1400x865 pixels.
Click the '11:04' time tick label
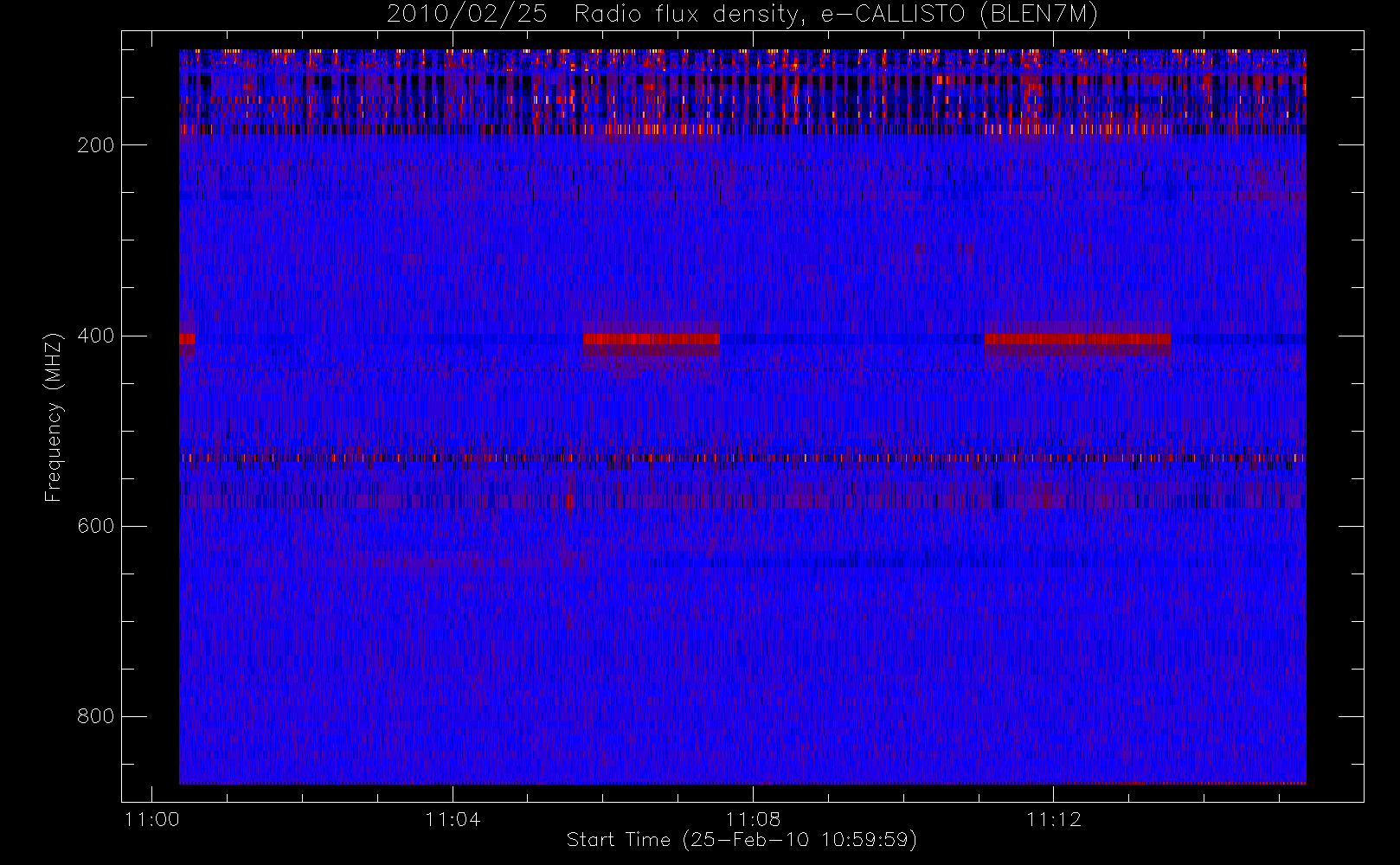point(452,819)
